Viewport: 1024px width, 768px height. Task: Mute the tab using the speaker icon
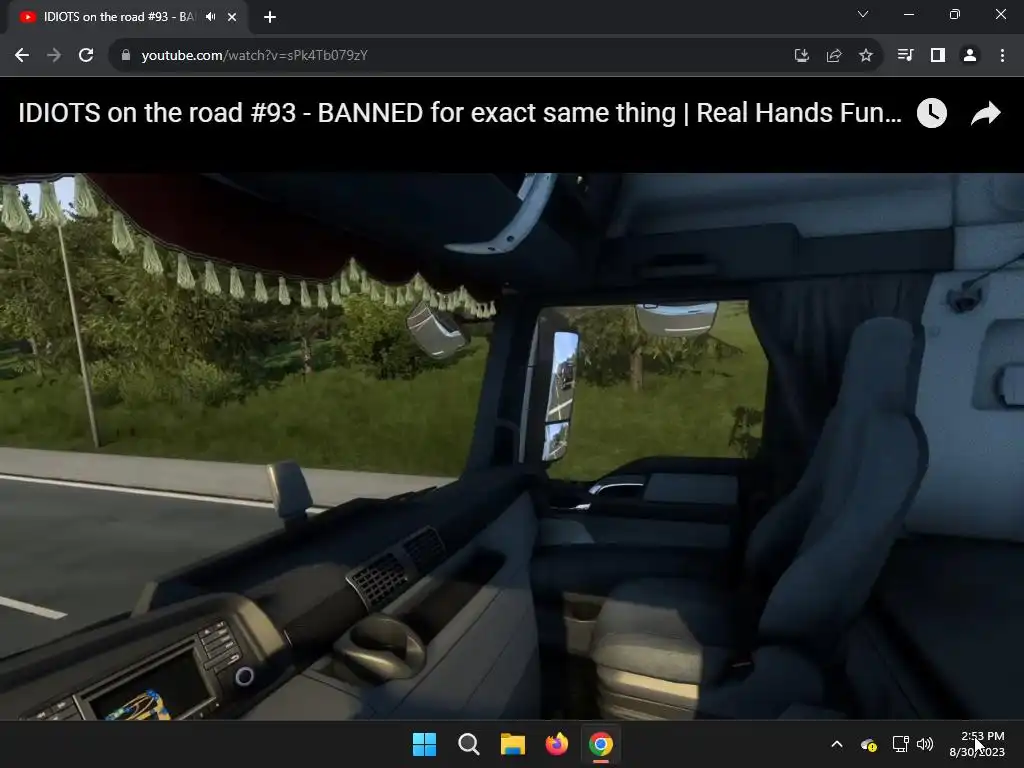point(210,17)
